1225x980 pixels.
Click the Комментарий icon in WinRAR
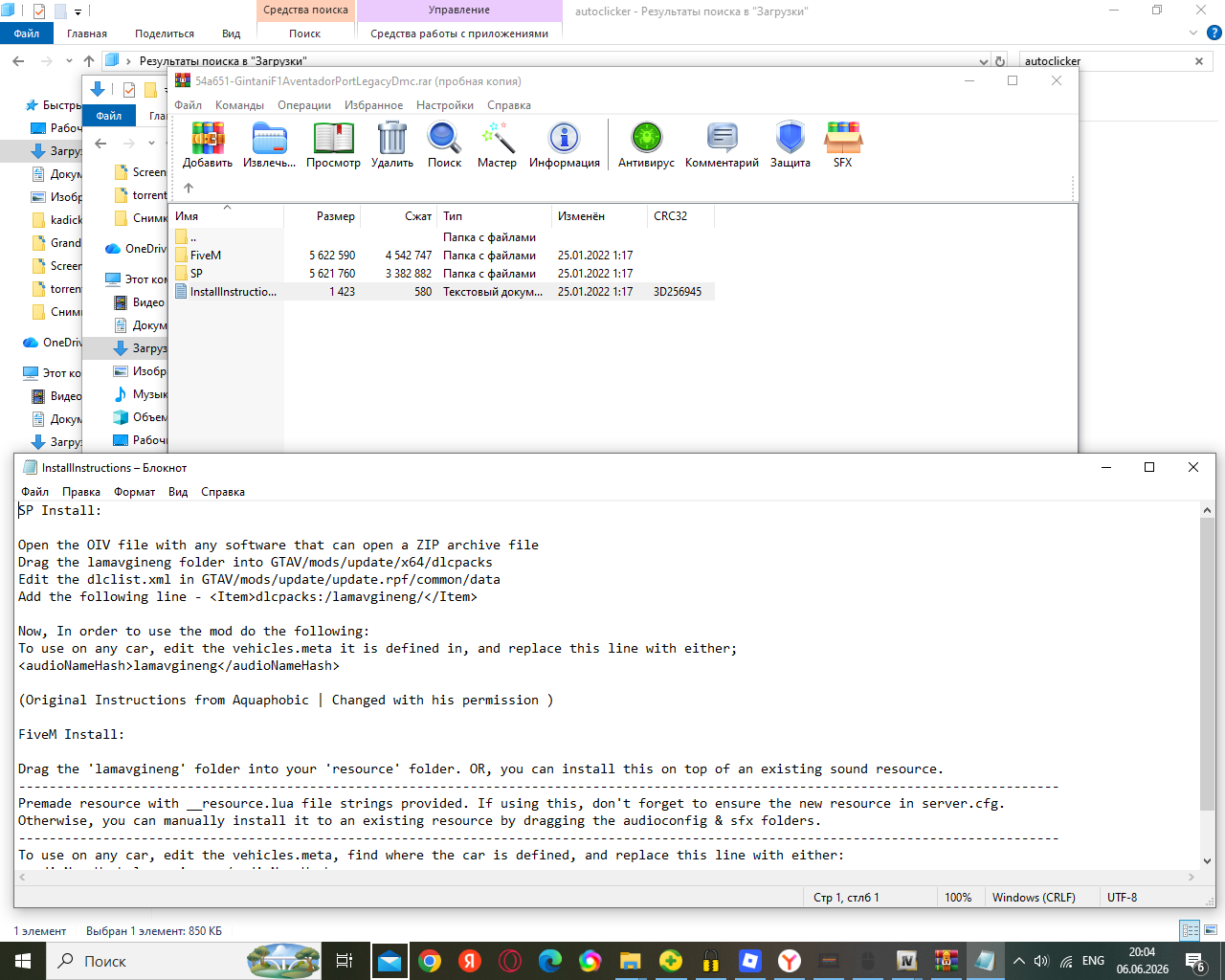(x=722, y=145)
